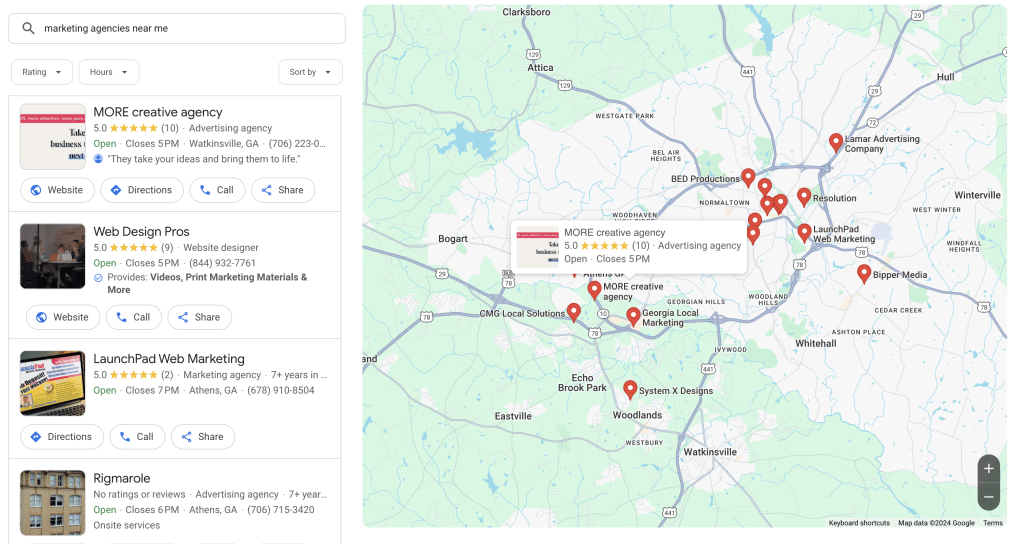
Task: Click MORE creative agency map popup card
Action: tap(629, 246)
